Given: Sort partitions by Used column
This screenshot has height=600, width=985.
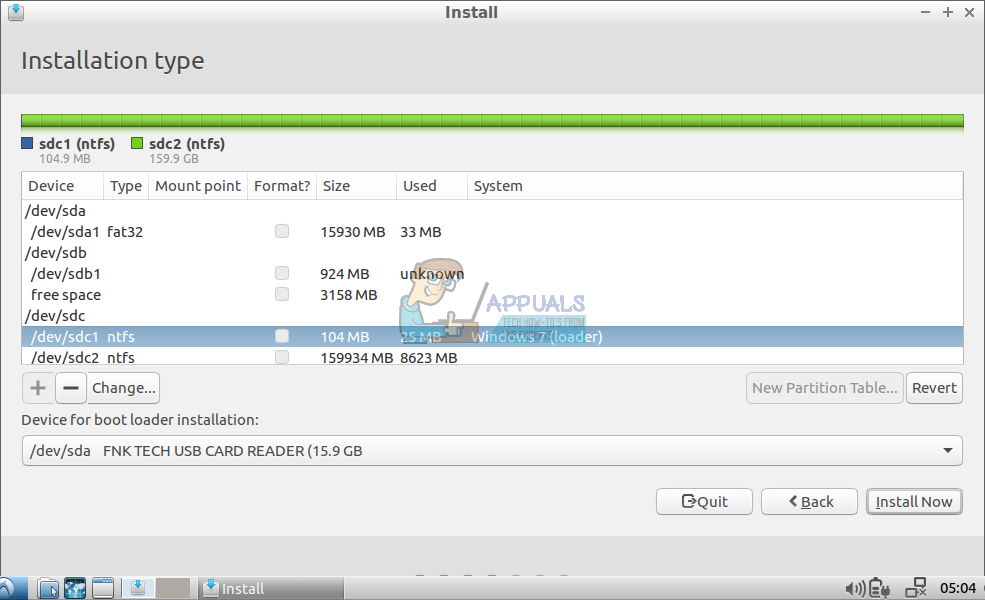Looking at the screenshot, I should pos(432,186).
